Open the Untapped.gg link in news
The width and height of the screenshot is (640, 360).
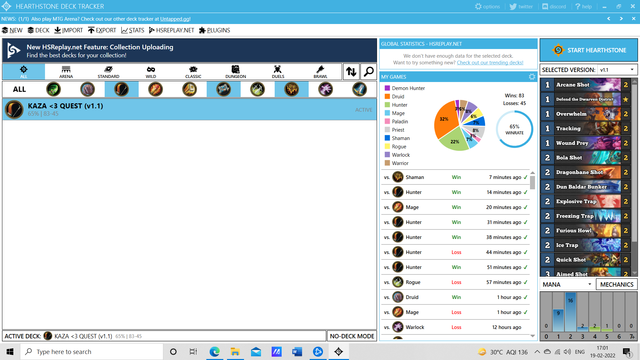175,19
